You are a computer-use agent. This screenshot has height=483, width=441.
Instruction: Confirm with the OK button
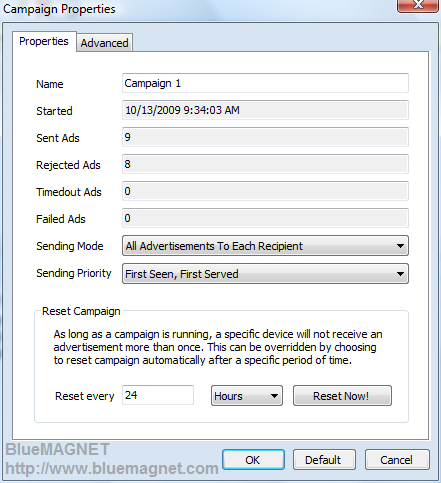253,460
